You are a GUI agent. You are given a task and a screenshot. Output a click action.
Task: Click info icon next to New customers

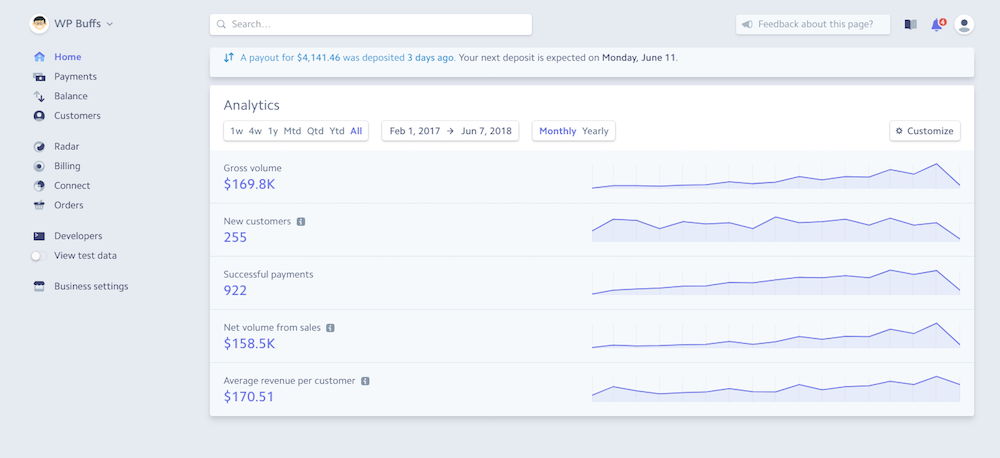tap(301, 221)
